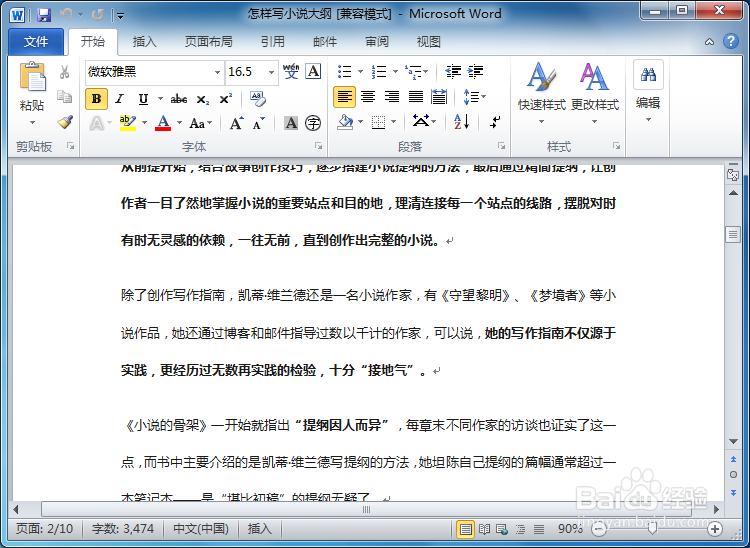The width and height of the screenshot is (750, 548).
Task: Toggle Center paragraph alignment
Action: 368,97
